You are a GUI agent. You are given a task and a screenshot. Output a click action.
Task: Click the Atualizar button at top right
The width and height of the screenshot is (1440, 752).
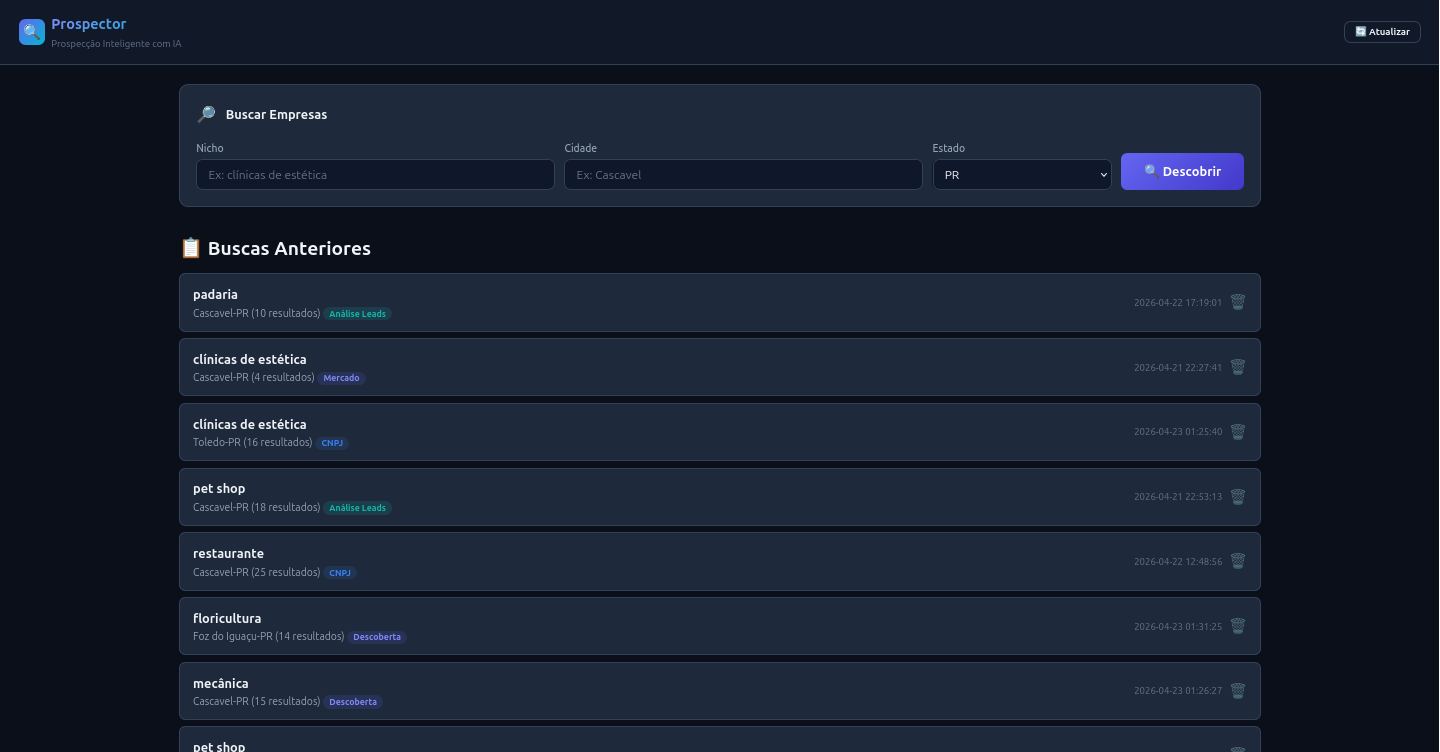coord(1382,31)
